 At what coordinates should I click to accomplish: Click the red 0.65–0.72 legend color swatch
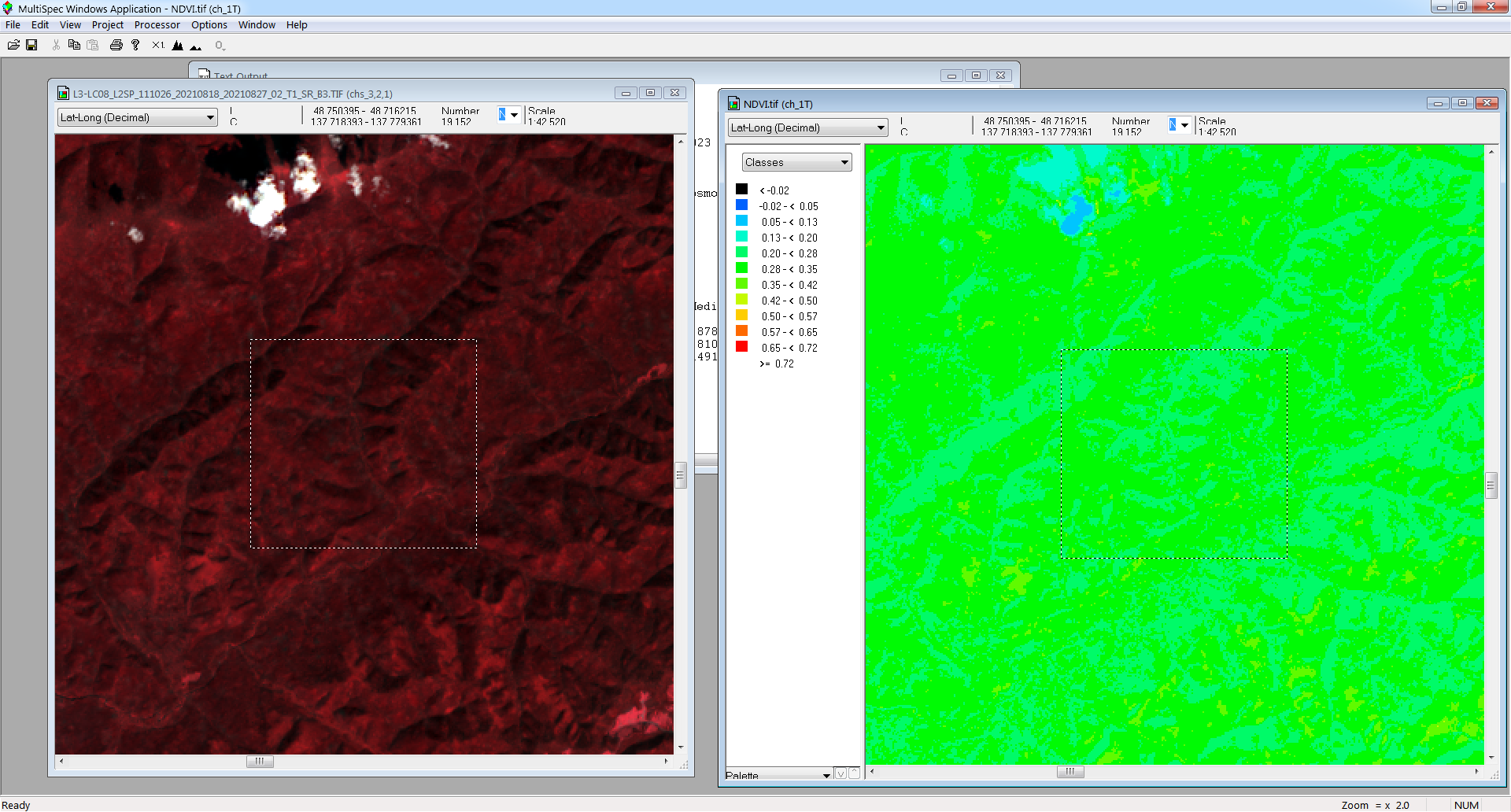[x=741, y=347]
